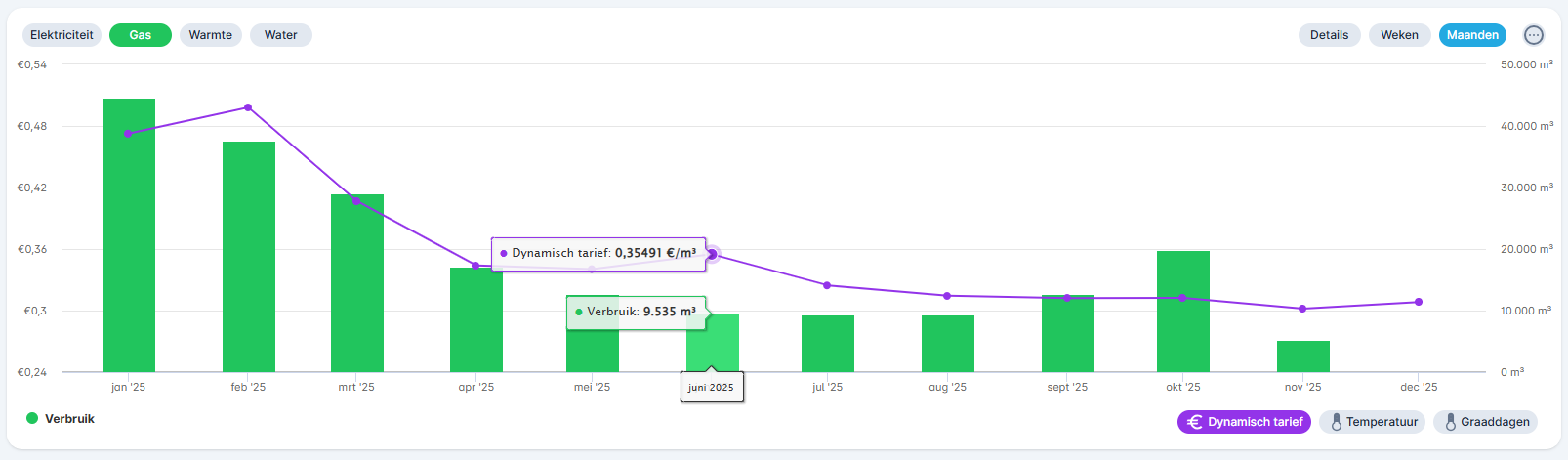
Task: Switch to the Water tab
Action: (280, 35)
